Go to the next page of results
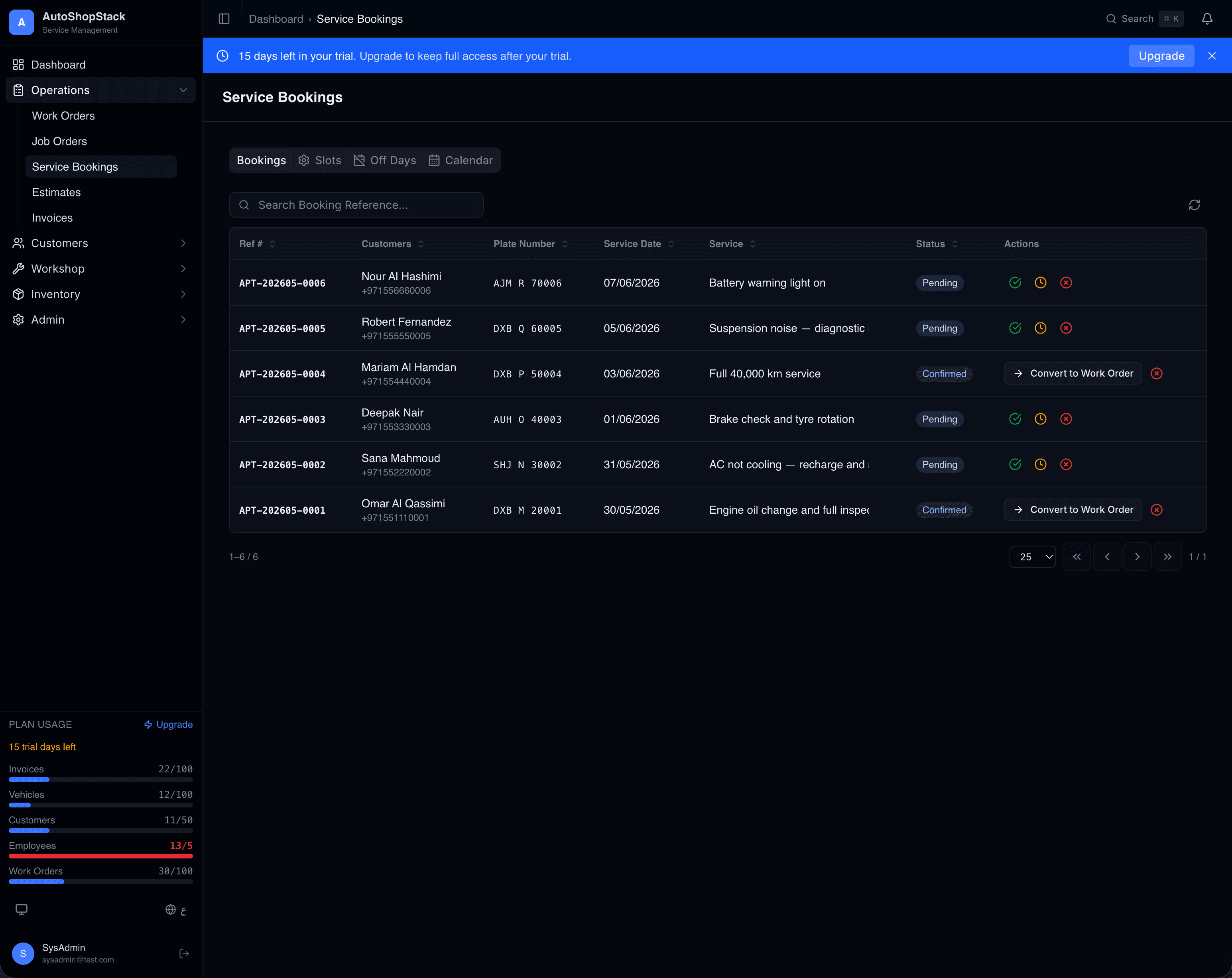Image resolution: width=1232 pixels, height=978 pixels. click(1137, 556)
